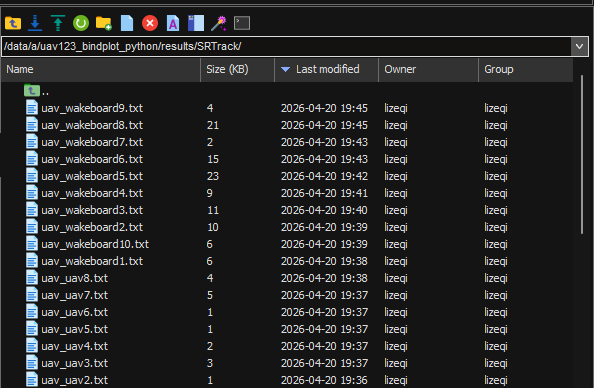
Task: Expand the remote path history dropdown
Action: (x=579, y=47)
